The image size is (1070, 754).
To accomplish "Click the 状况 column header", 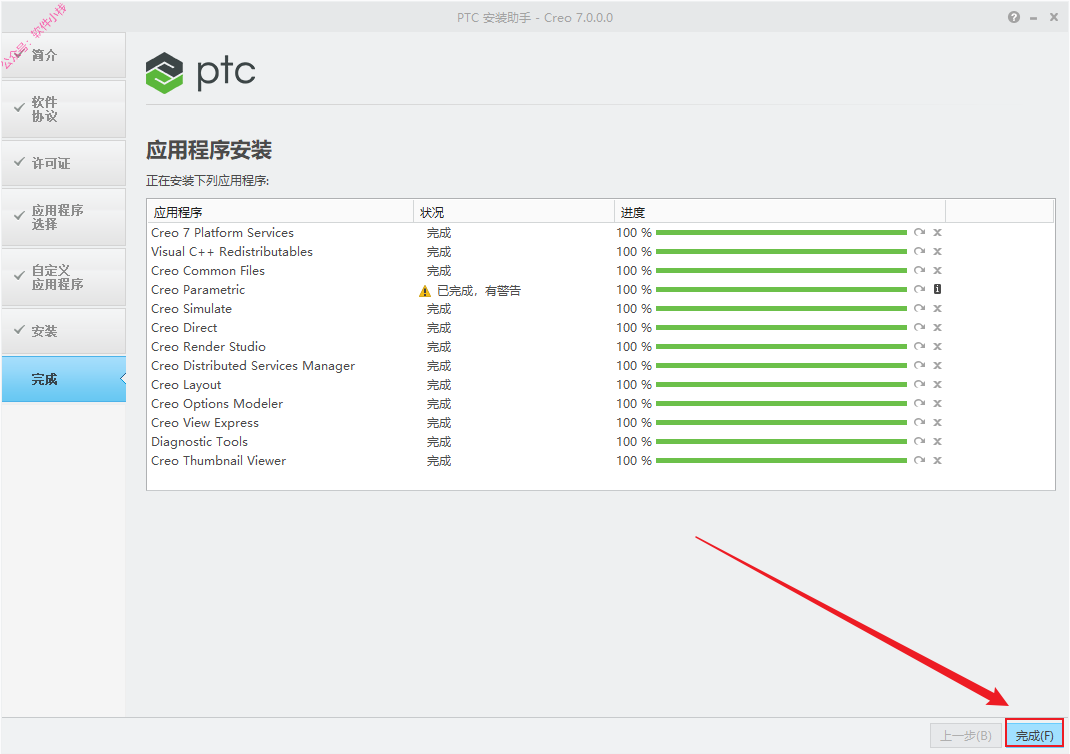I will pos(514,212).
